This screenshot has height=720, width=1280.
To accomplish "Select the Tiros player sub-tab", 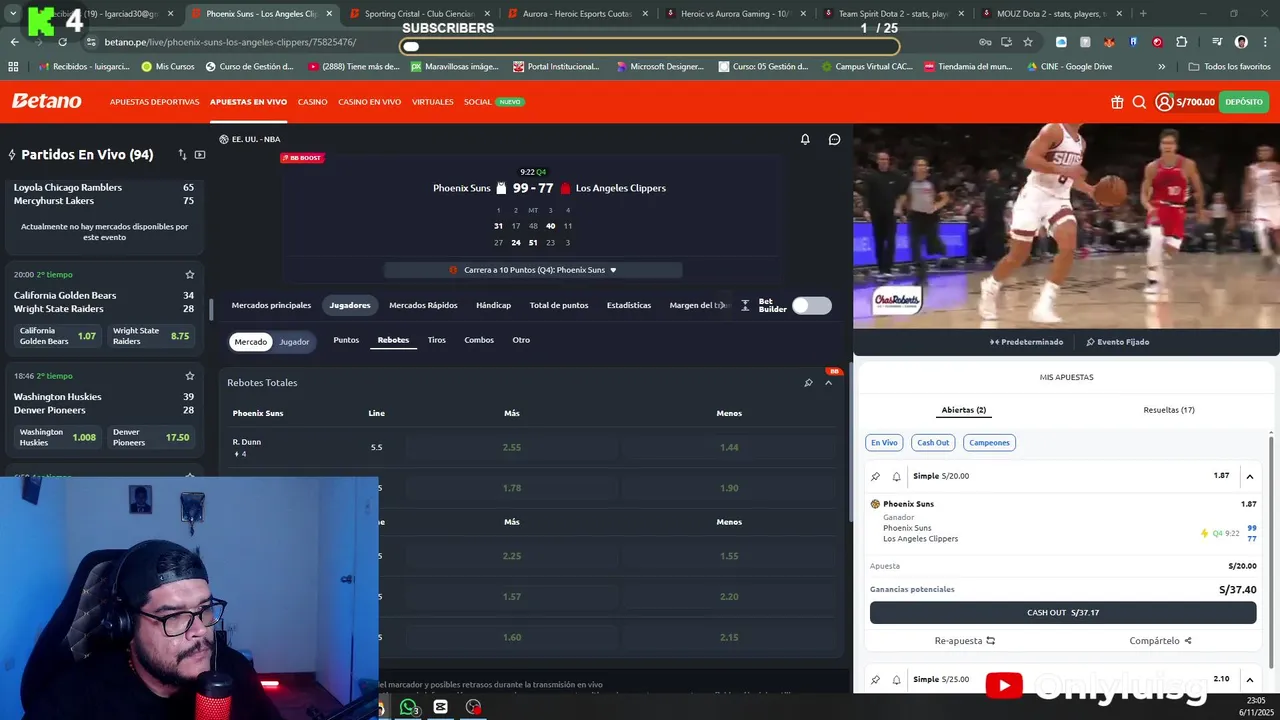I will pyautogui.click(x=437, y=340).
